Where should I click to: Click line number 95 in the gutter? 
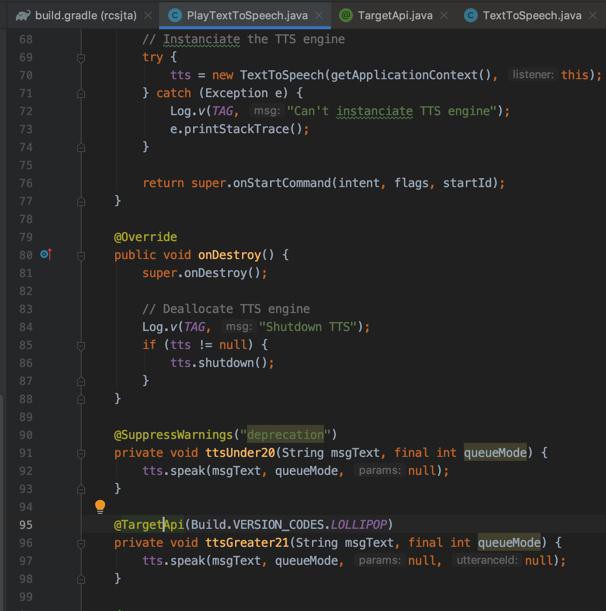click(26, 524)
